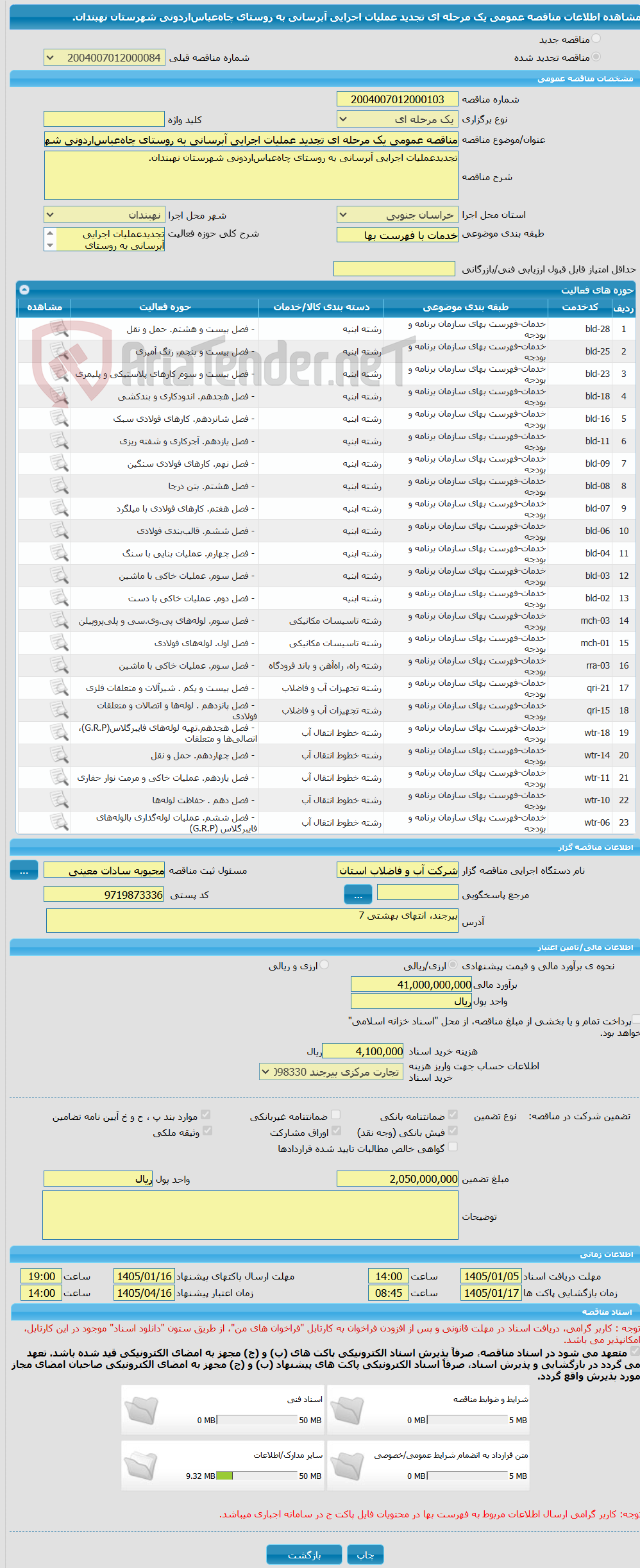Open view icon for row wtr-06
Image resolution: width=640 pixels, height=1568 pixels.
[x=59, y=822]
